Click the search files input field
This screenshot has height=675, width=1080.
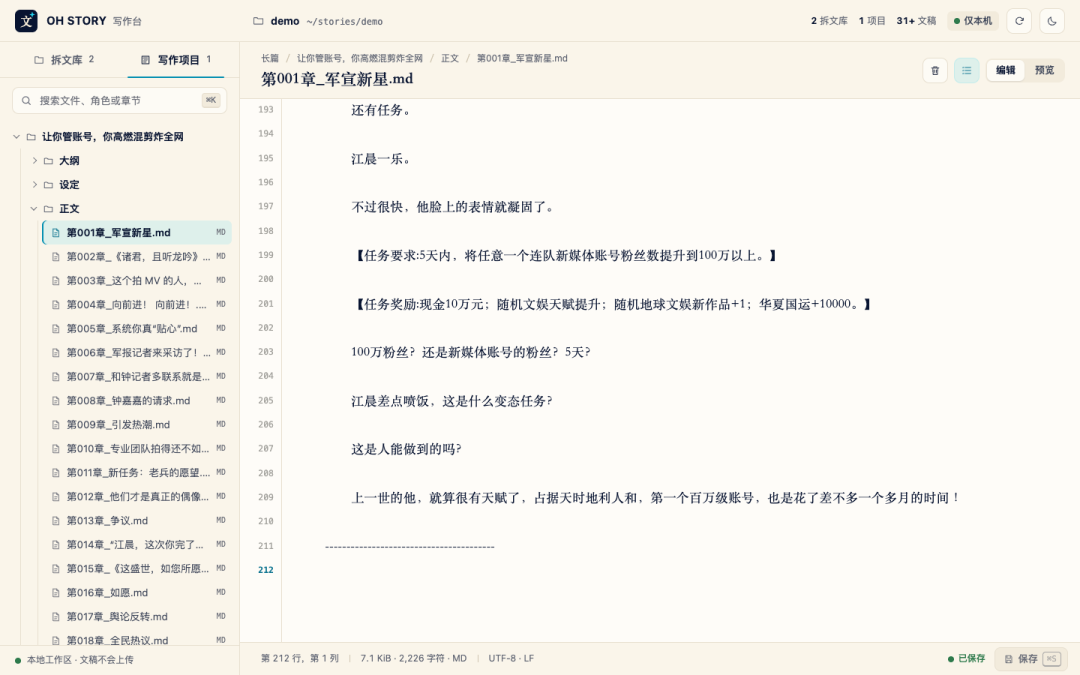tap(119, 101)
